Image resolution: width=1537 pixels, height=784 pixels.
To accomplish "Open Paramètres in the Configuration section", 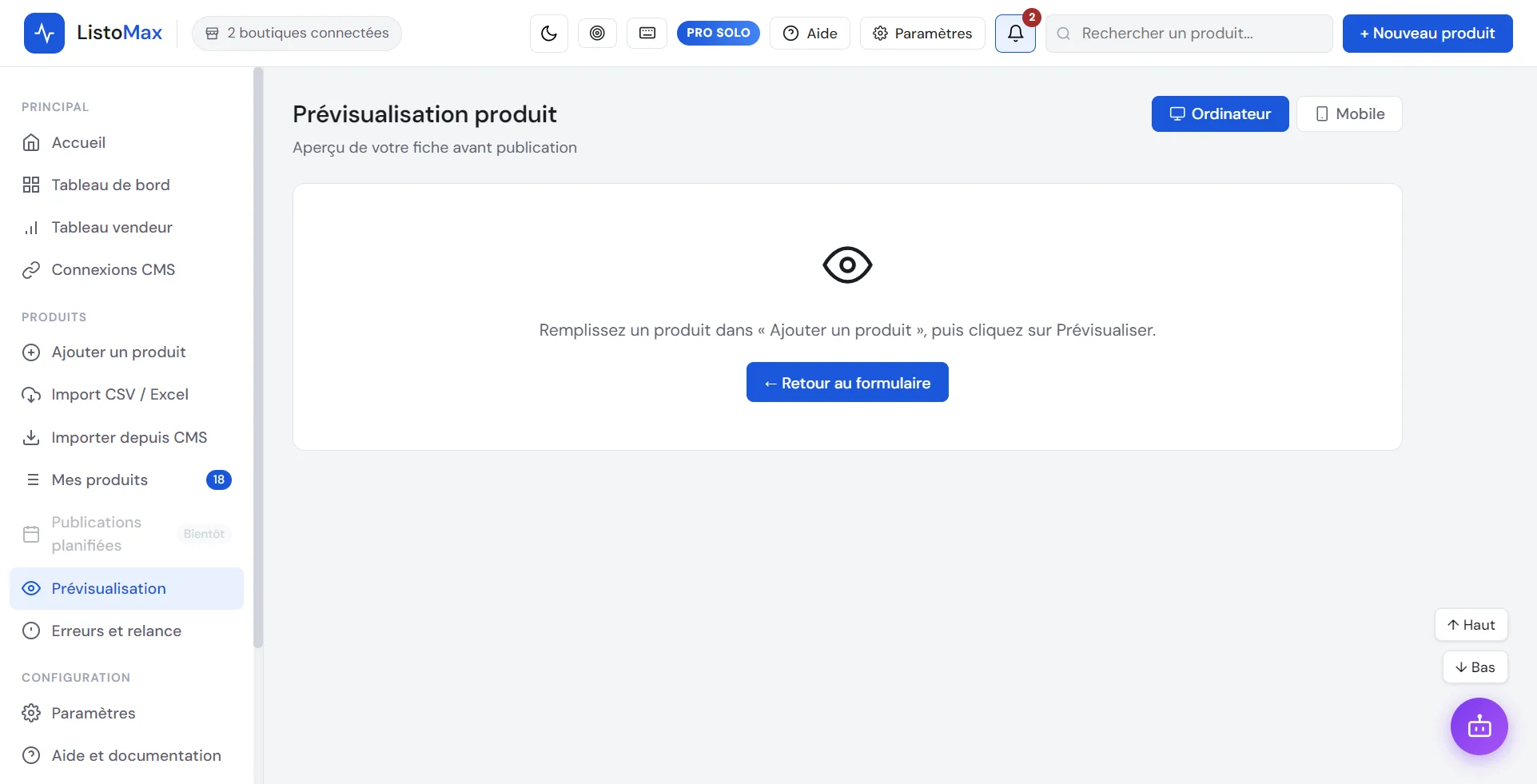I will pos(126,713).
